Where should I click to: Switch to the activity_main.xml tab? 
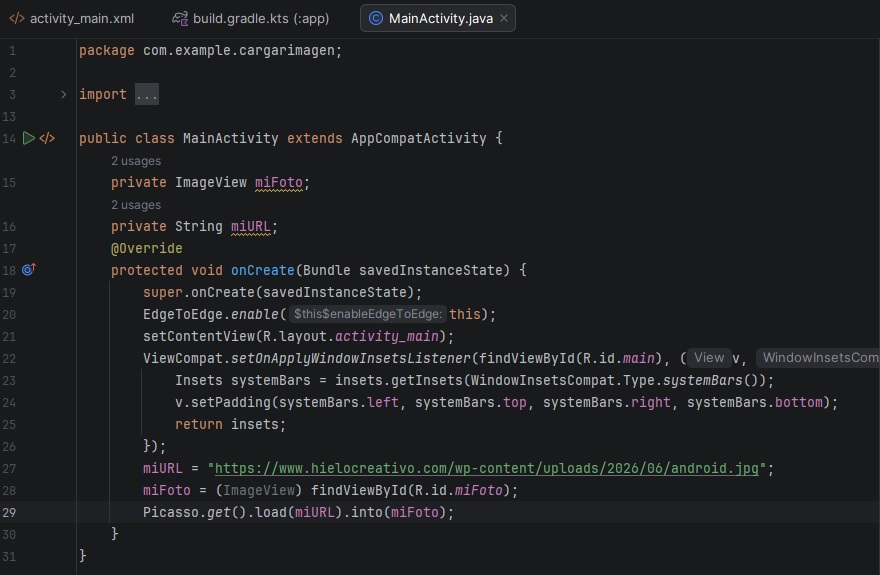[x=72, y=19]
